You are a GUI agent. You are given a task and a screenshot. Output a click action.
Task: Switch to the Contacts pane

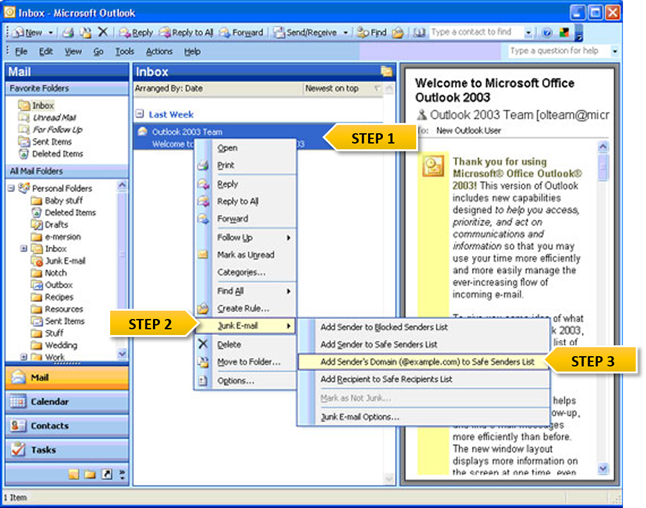[x=67, y=426]
